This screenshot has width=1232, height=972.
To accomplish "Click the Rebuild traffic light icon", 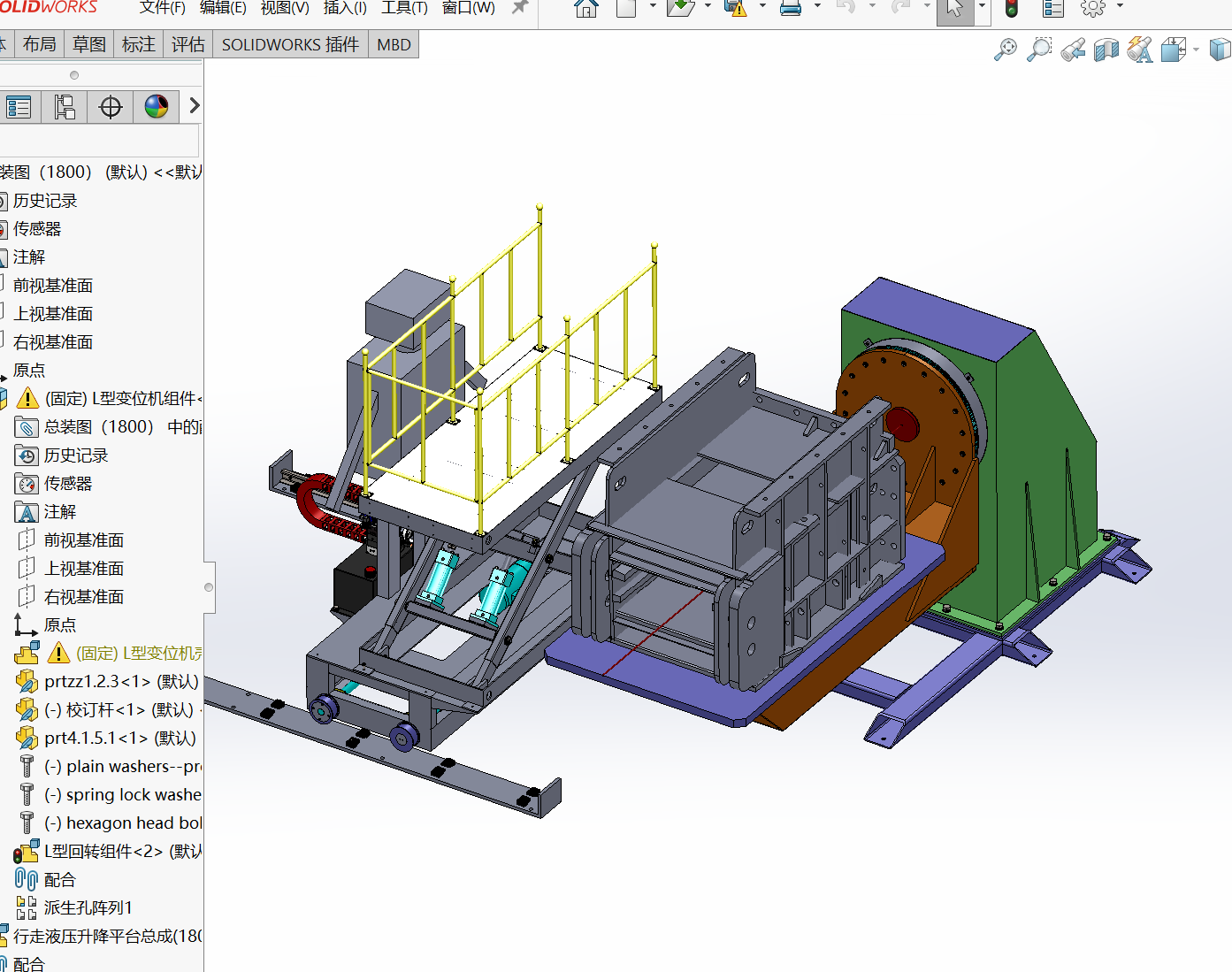I will coord(1012,9).
